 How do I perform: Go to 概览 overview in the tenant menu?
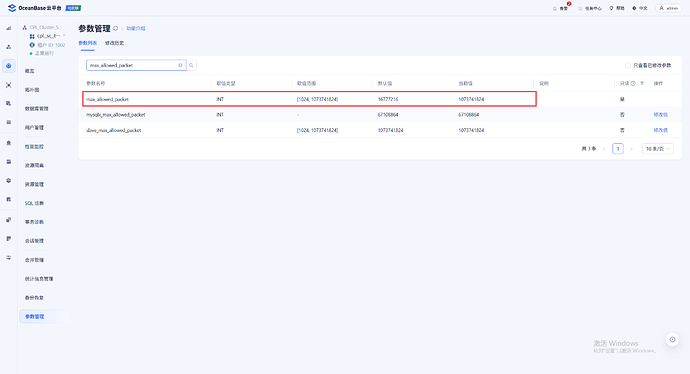(x=29, y=71)
